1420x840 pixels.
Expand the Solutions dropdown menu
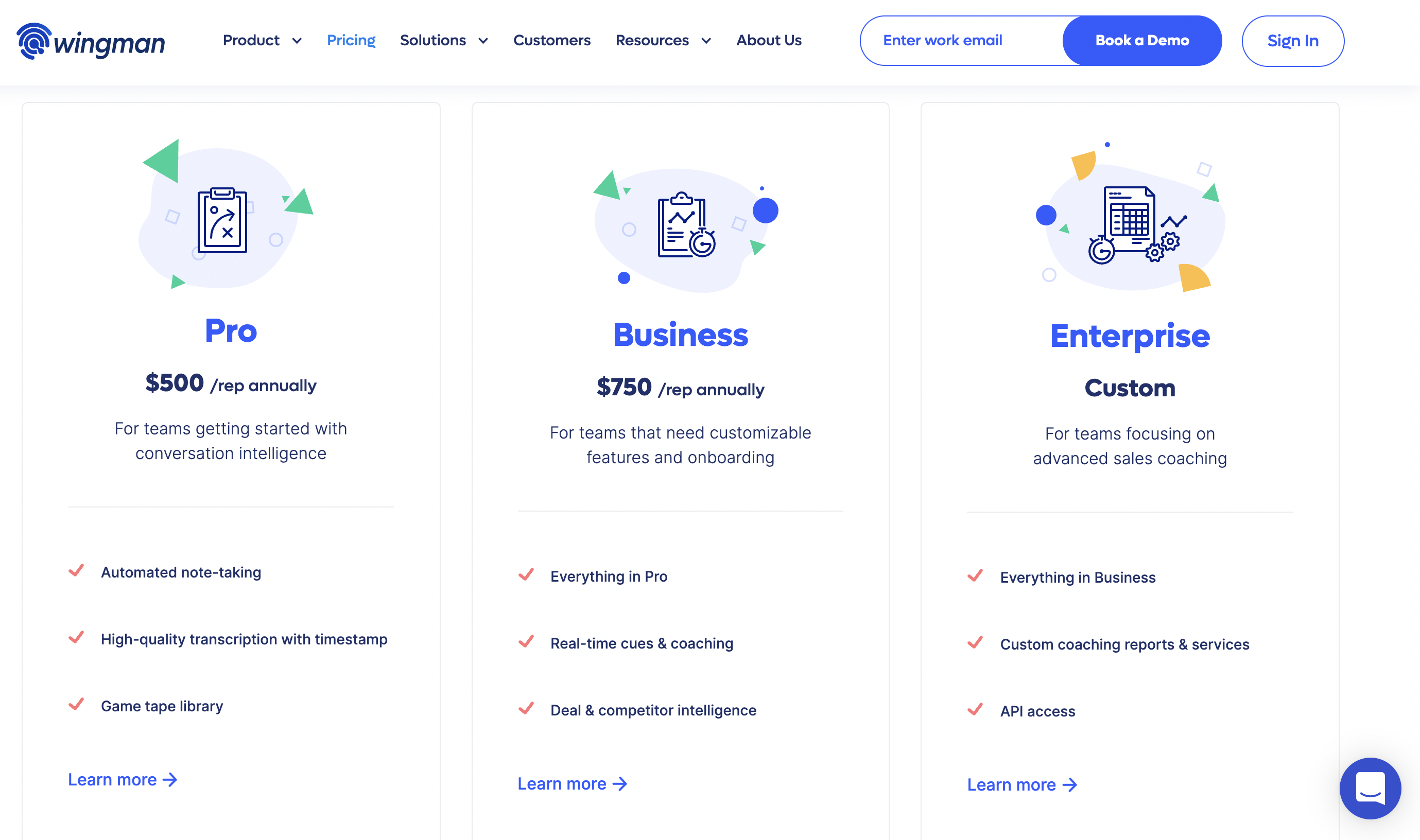445,40
